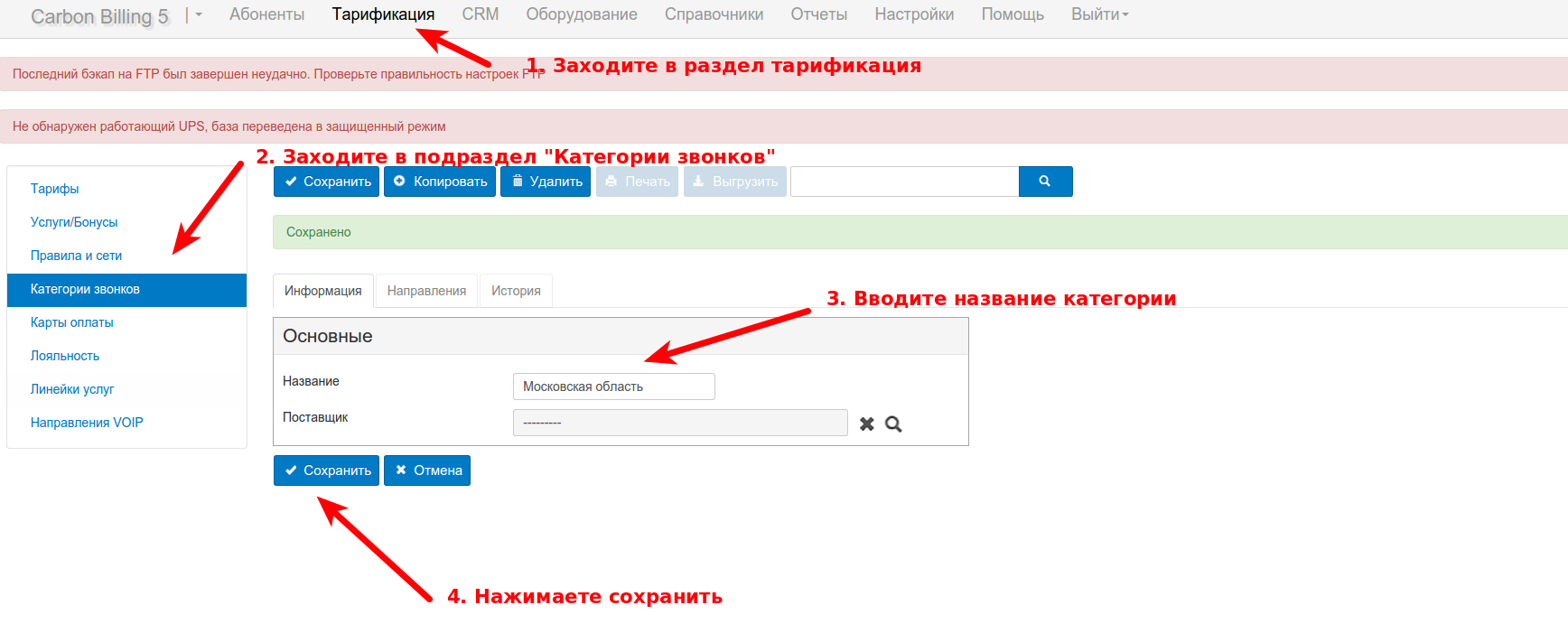The height and width of the screenshot is (624, 1568).
Task: Click the Удалить trash button
Action: click(546, 182)
